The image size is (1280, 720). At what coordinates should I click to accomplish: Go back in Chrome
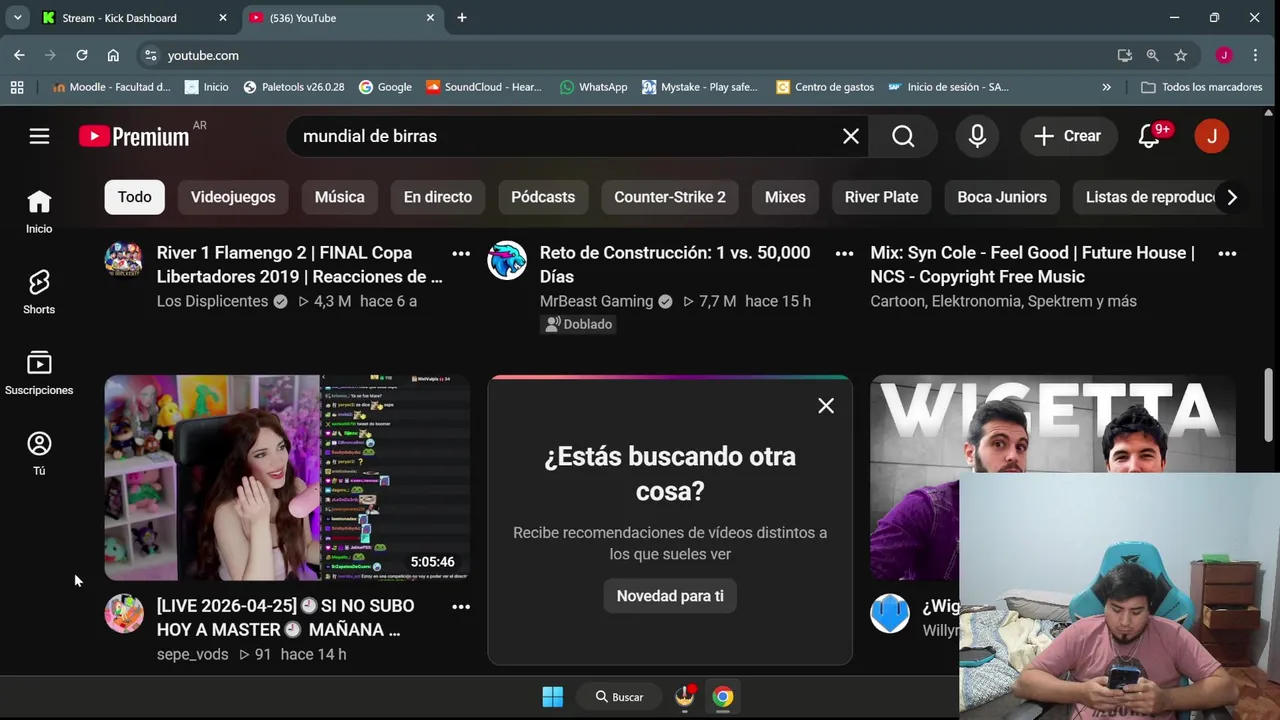pyautogui.click(x=19, y=55)
